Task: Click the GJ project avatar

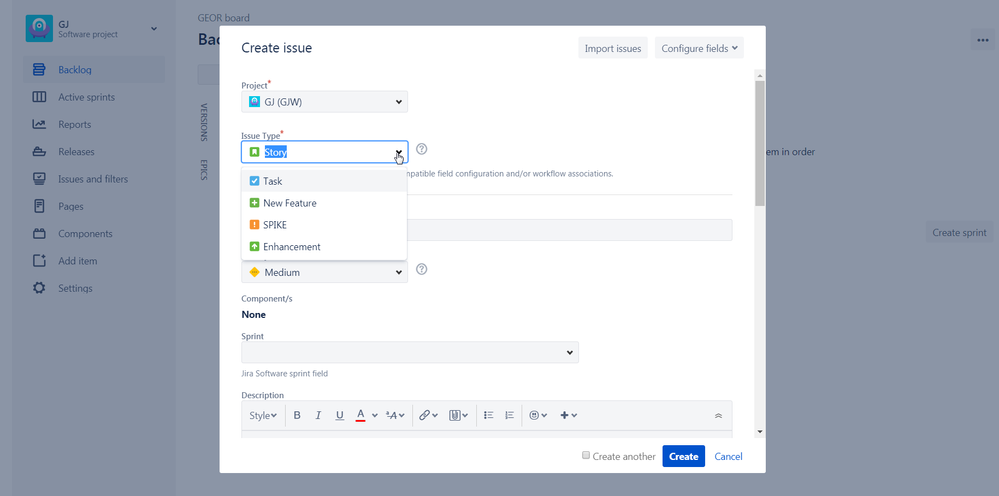Action: tap(39, 28)
